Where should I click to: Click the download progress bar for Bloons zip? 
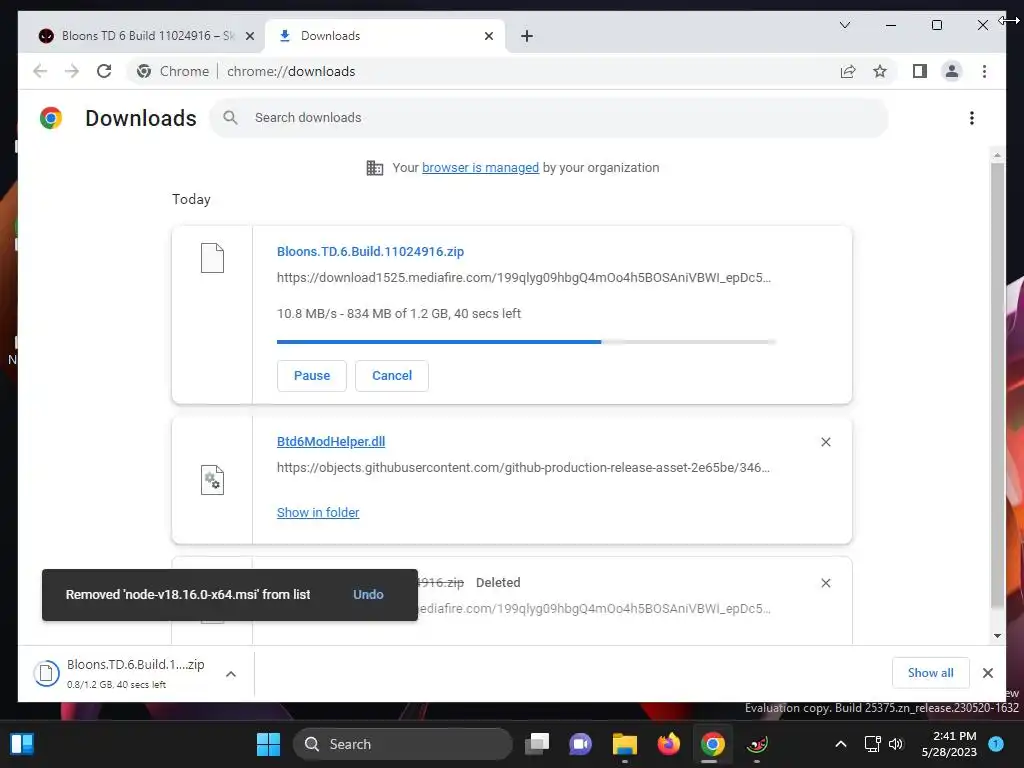[526, 342]
